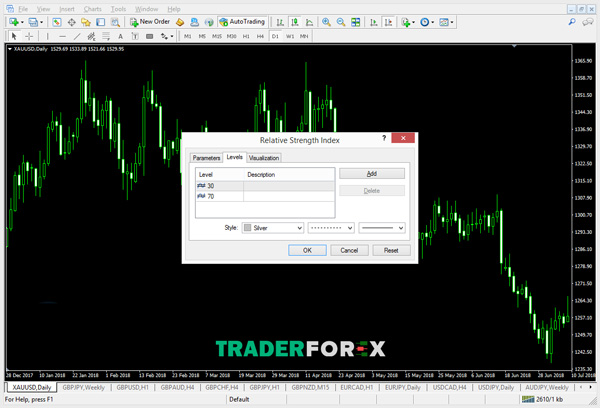Switch to the Visualization tab
Image resolution: width=600 pixels, height=408 pixels.
click(x=264, y=158)
